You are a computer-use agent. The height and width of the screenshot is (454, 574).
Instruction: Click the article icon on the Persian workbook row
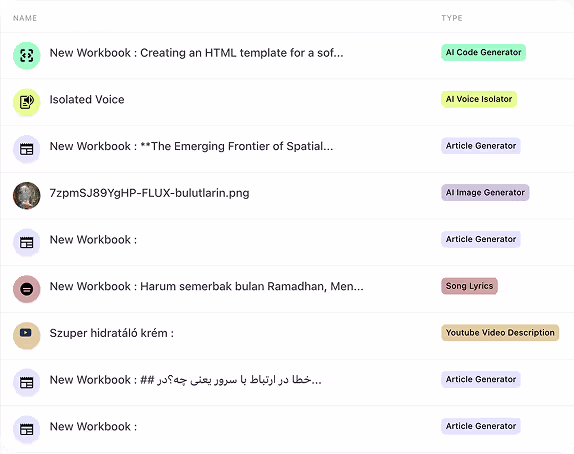coord(27,383)
